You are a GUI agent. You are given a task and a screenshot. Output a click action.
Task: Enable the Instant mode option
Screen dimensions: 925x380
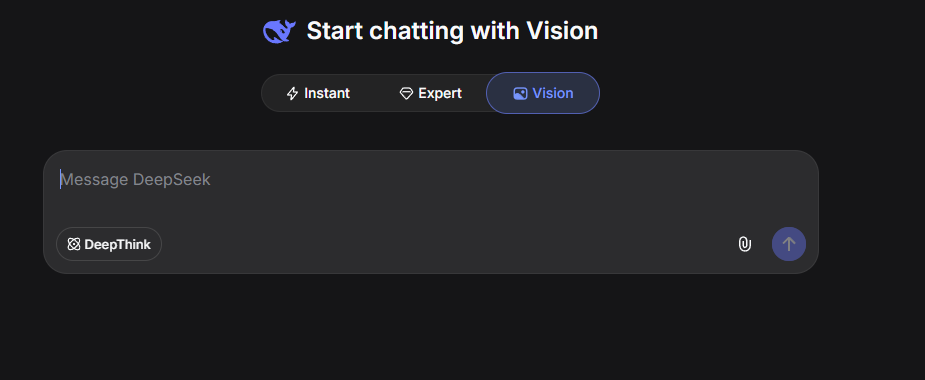click(318, 93)
